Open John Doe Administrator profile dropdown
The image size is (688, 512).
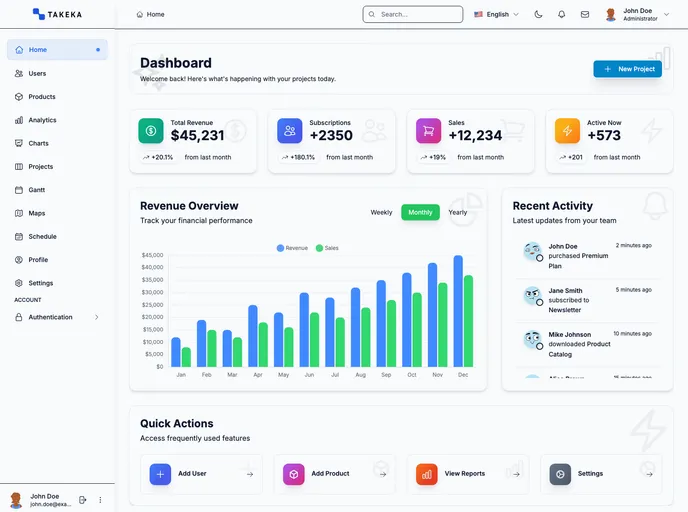[635, 14]
